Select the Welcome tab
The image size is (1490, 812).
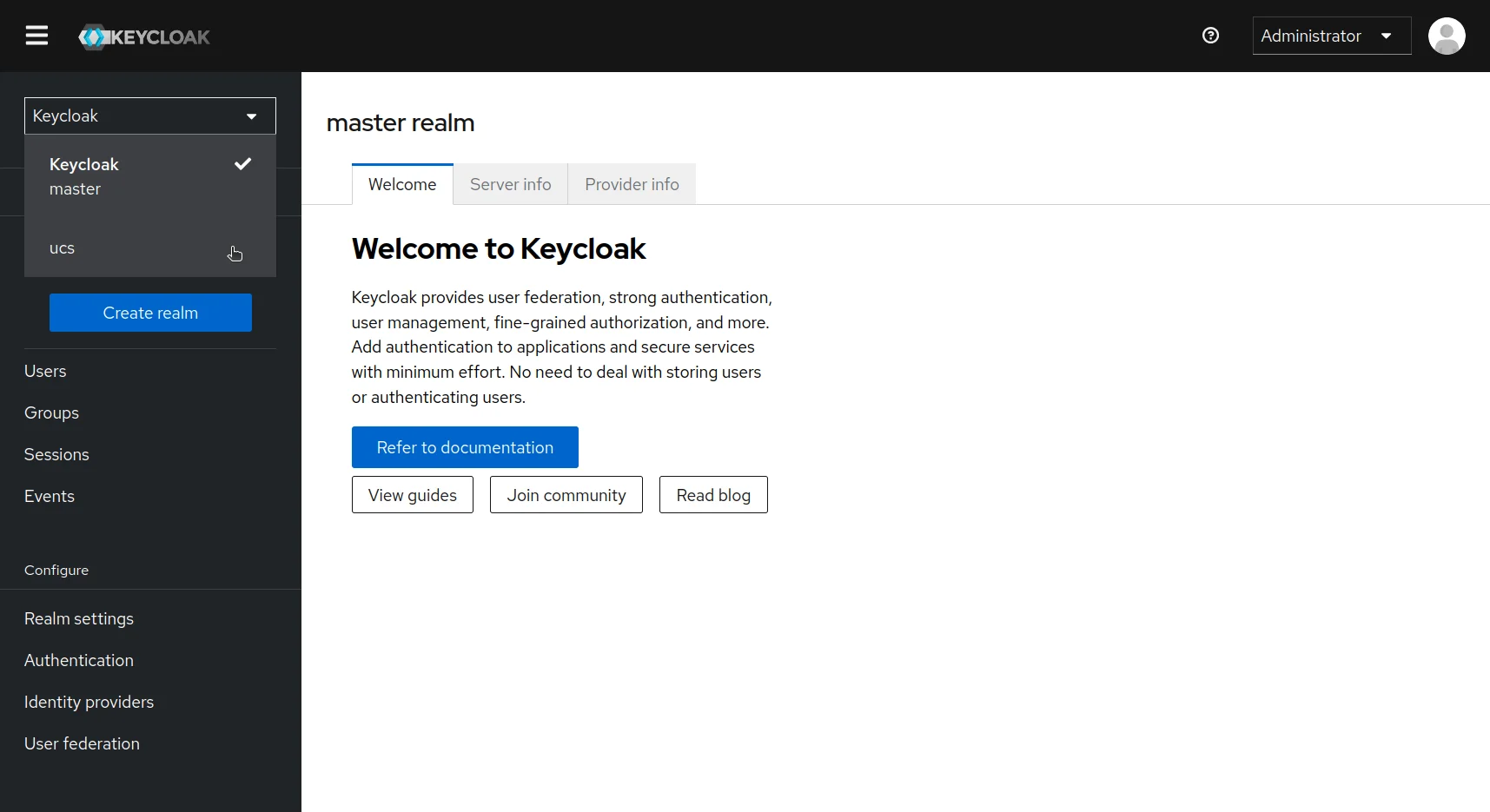click(x=401, y=184)
